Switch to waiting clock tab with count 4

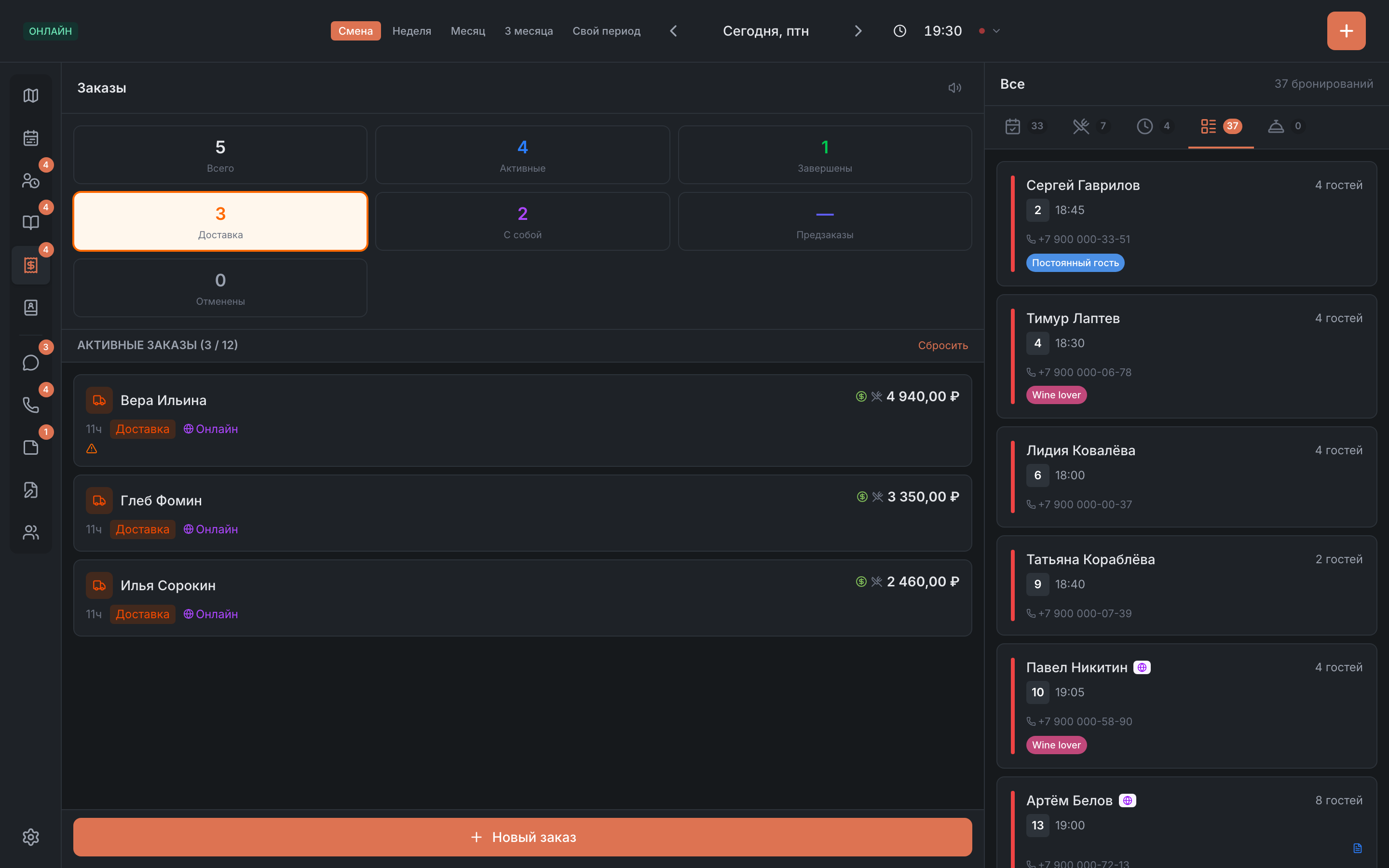(x=1154, y=126)
